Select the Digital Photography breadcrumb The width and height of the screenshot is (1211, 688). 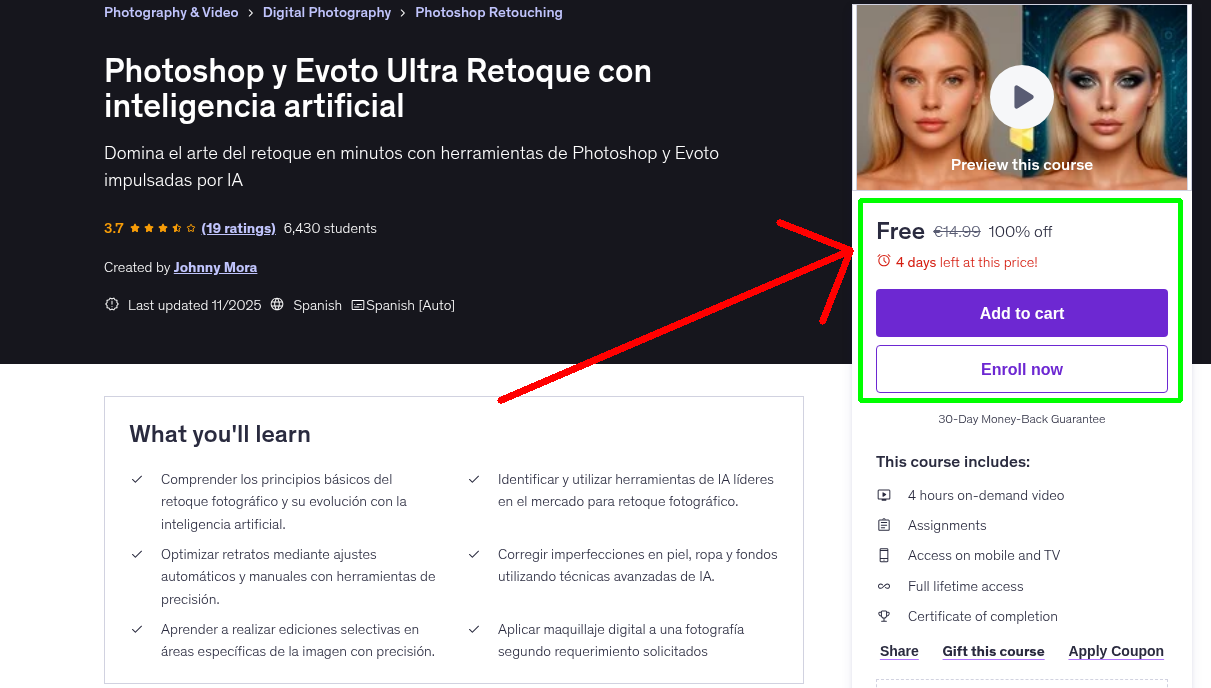(x=327, y=12)
